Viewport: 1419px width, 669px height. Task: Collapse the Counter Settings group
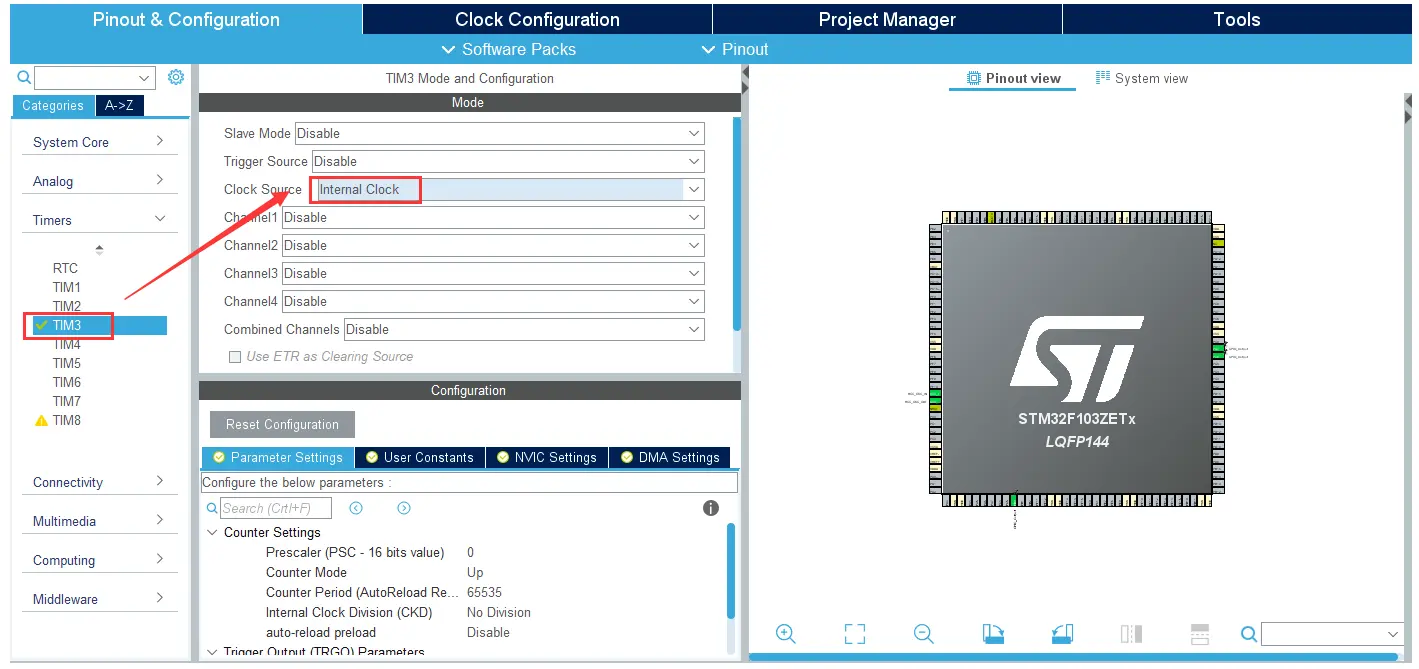click(212, 532)
